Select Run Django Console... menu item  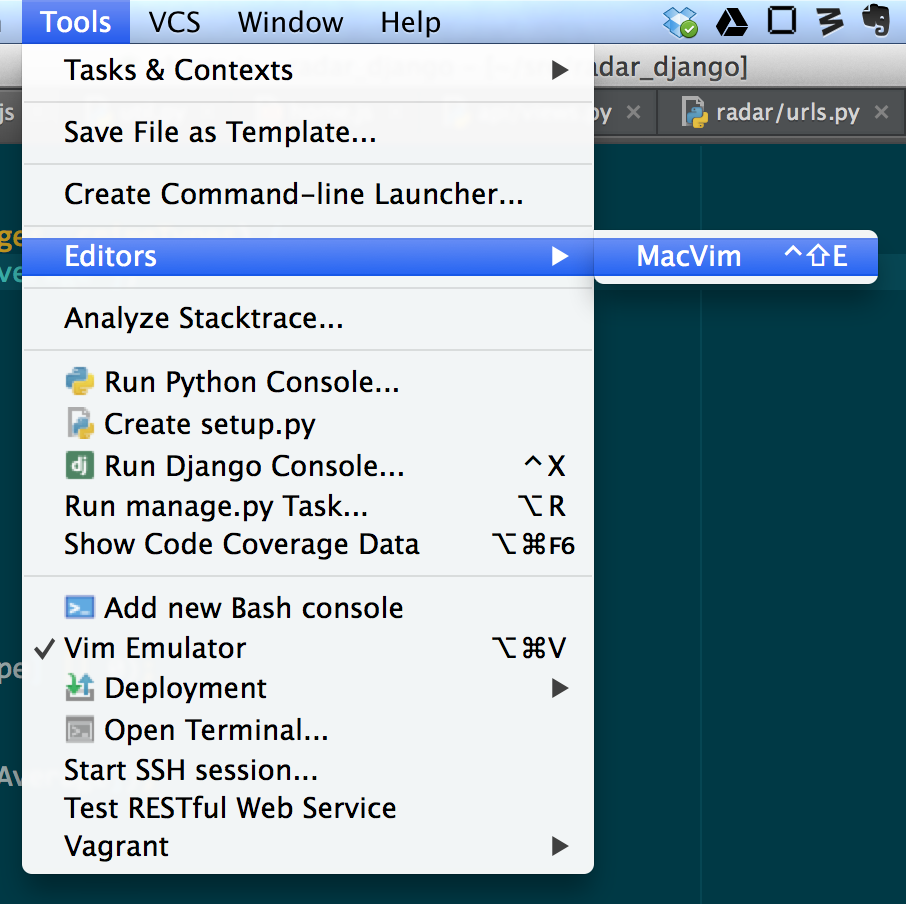(308, 466)
